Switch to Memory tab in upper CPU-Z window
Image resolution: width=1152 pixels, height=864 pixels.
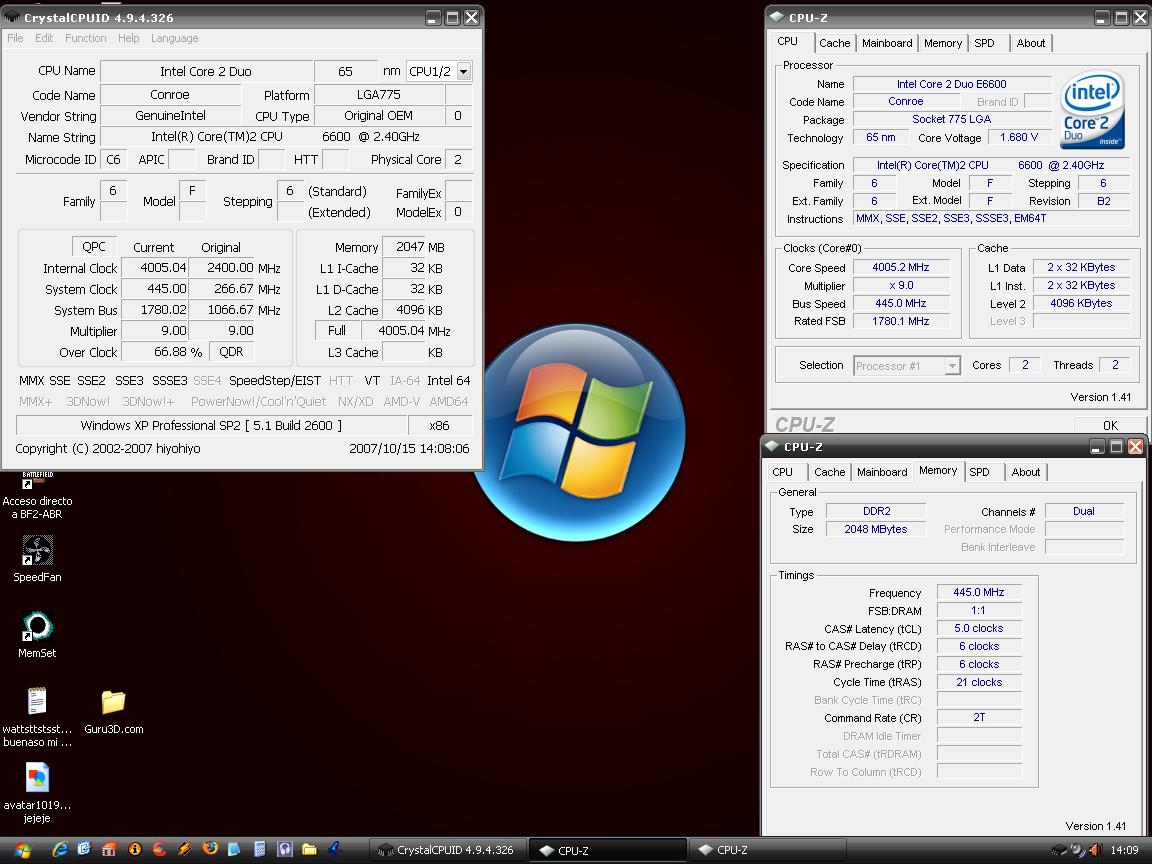(943, 43)
